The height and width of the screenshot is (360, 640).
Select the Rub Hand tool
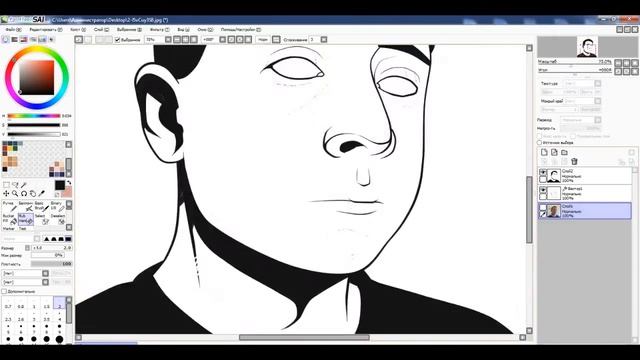pos(26,219)
